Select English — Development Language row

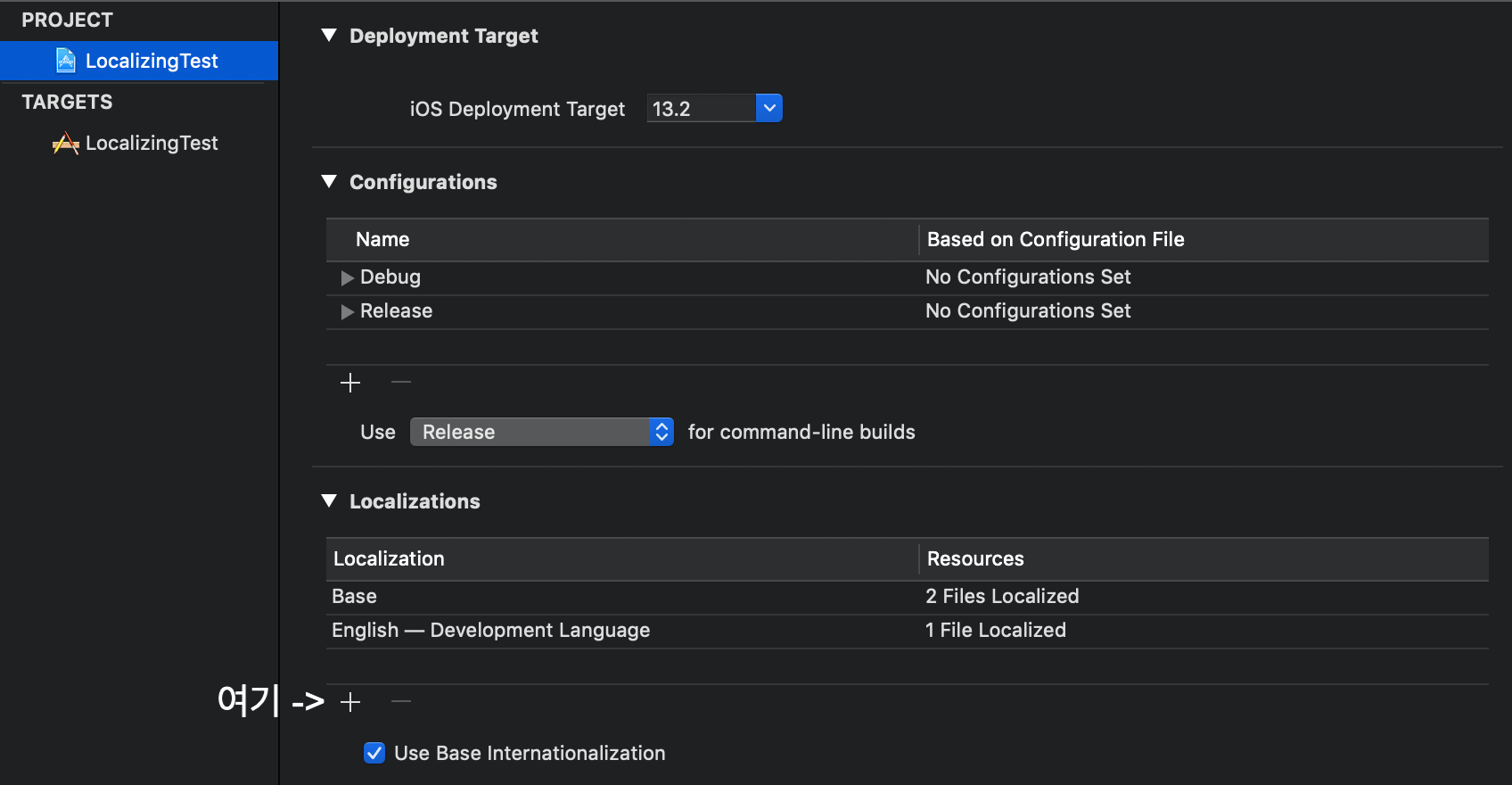coord(908,631)
